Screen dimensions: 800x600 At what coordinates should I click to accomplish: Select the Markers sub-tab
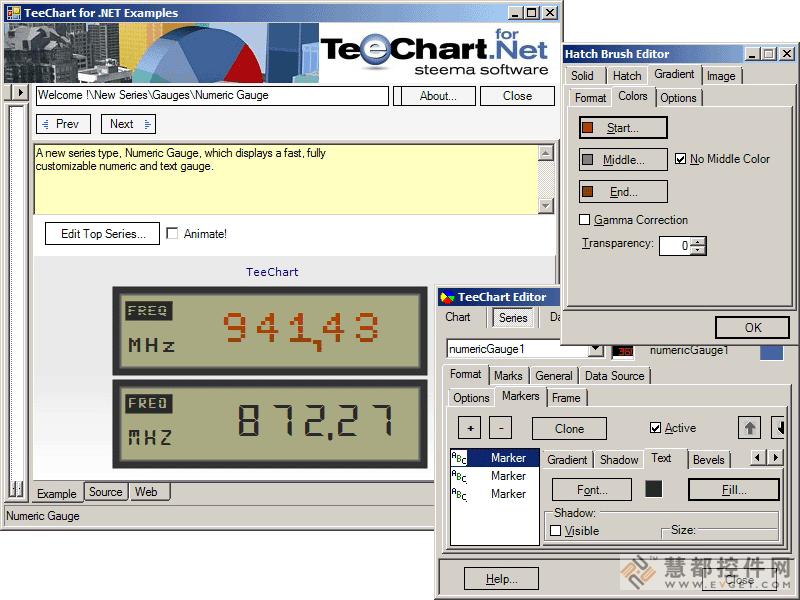[520, 396]
